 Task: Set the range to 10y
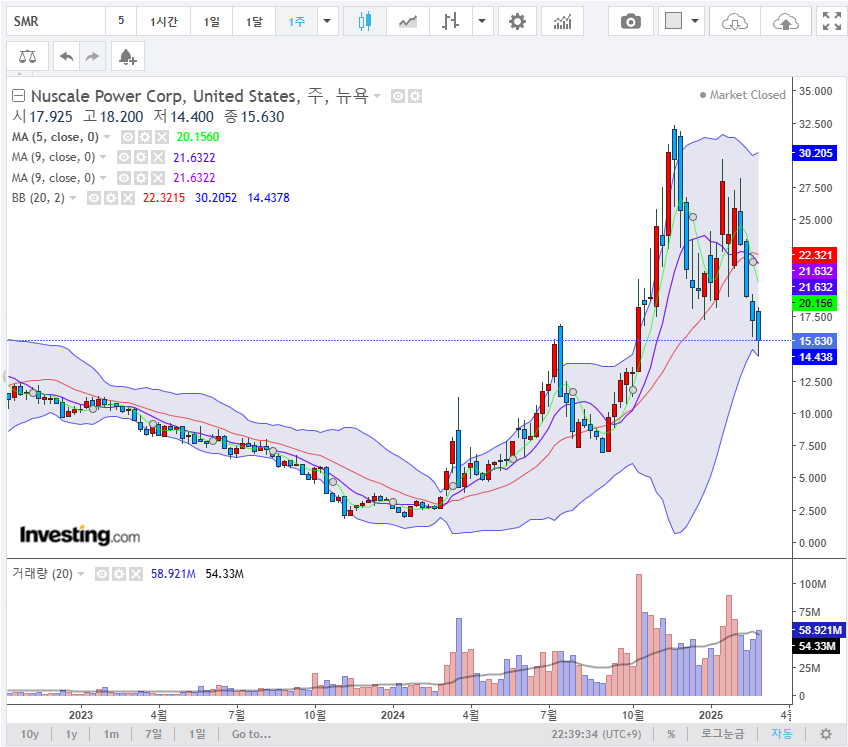tap(30, 734)
